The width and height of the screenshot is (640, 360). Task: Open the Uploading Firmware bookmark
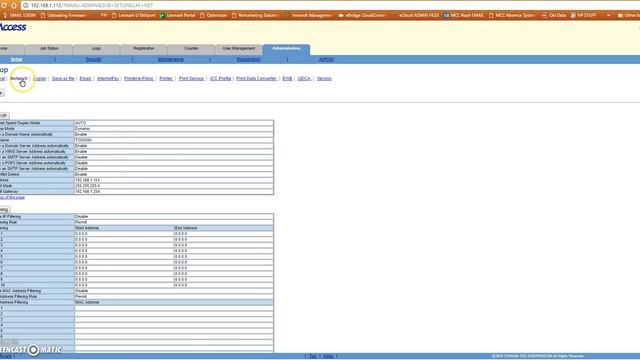coord(63,15)
